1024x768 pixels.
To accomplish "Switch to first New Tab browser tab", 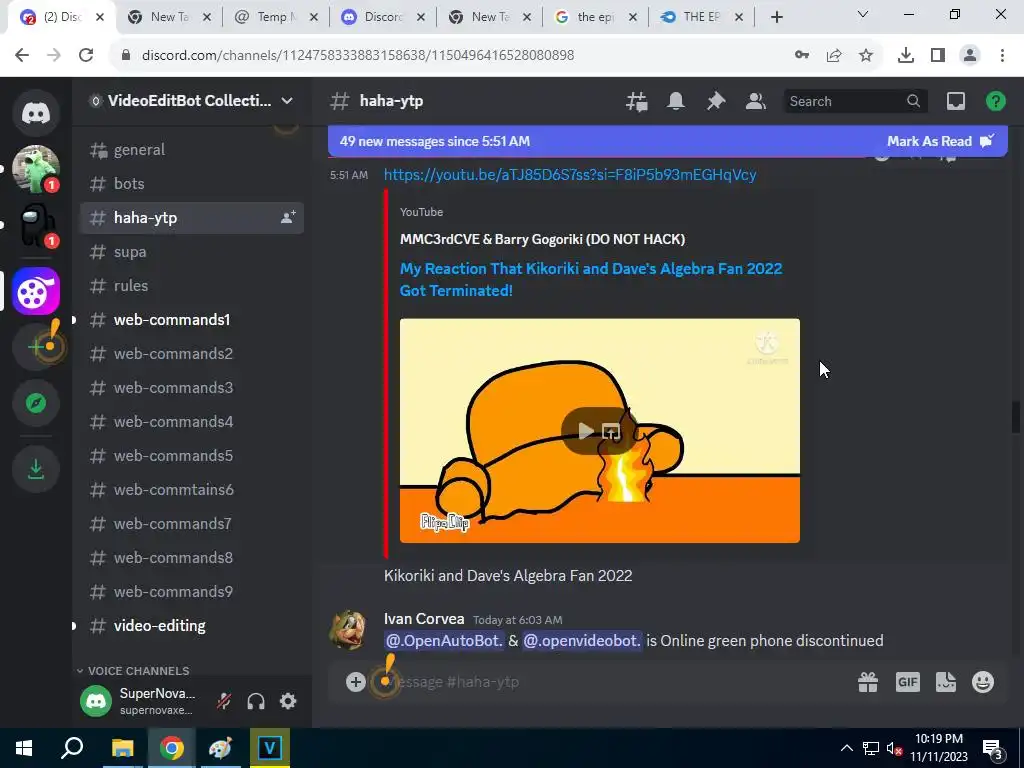I will (170, 17).
